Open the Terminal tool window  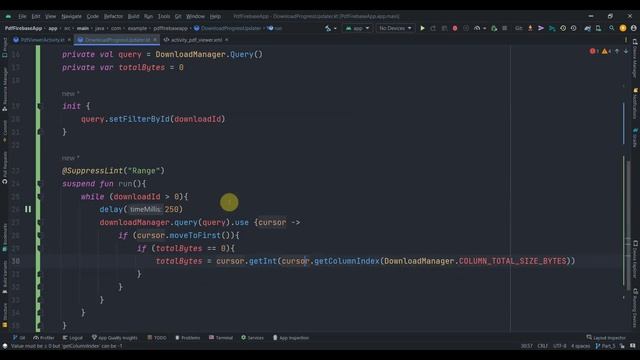tap(221, 338)
